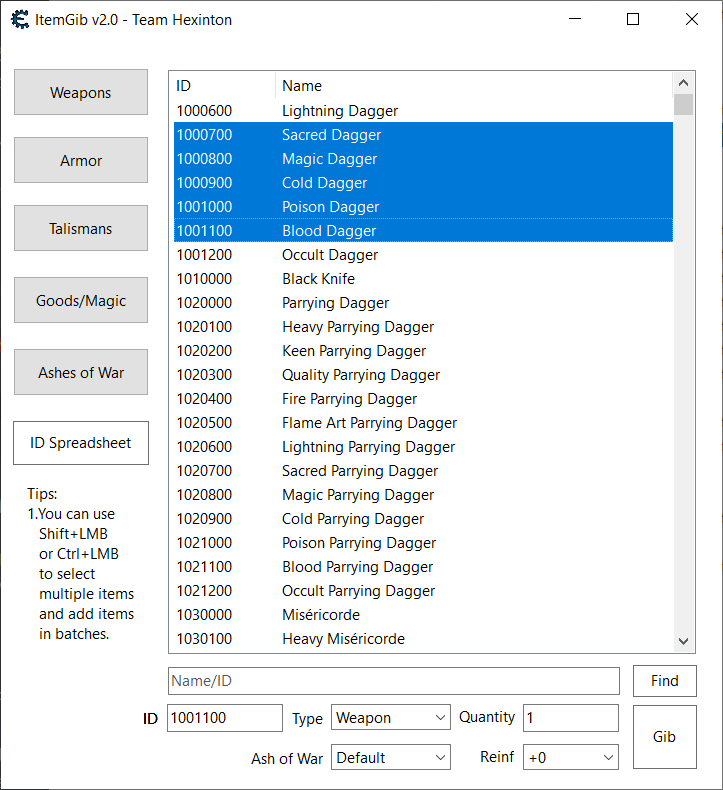Click the ItemGib app icon in title bar
Image resolution: width=723 pixels, height=790 pixels.
click(x=20, y=20)
